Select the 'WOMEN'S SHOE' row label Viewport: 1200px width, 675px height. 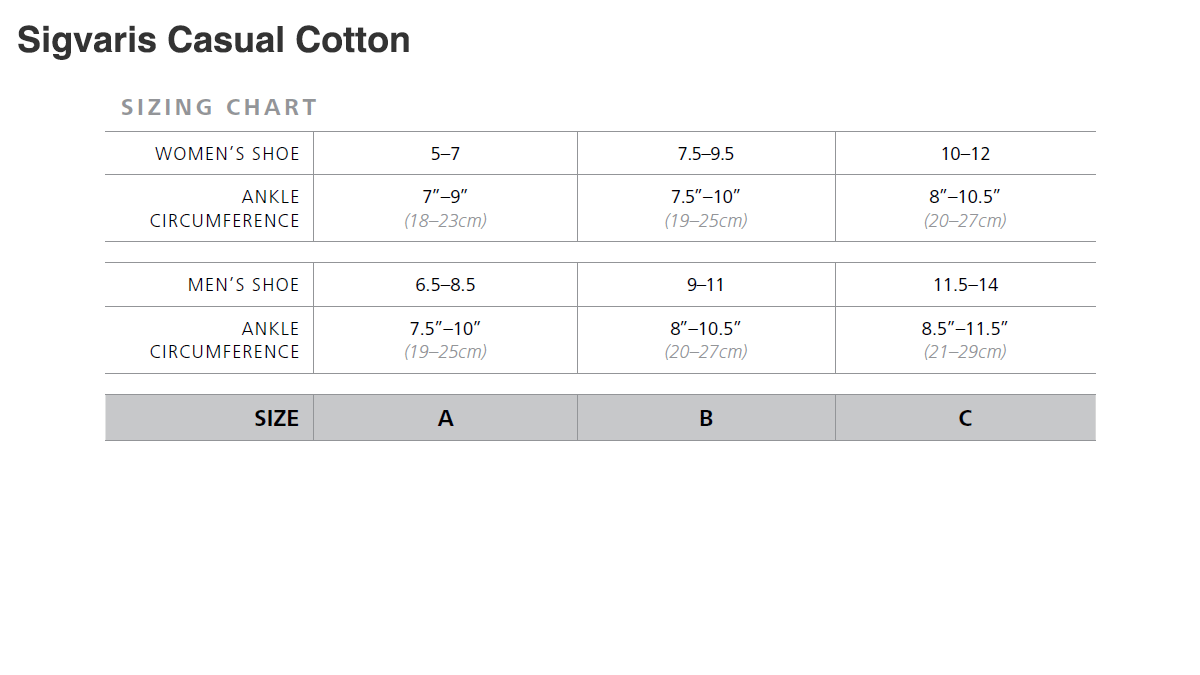click(x=227, y=154)
